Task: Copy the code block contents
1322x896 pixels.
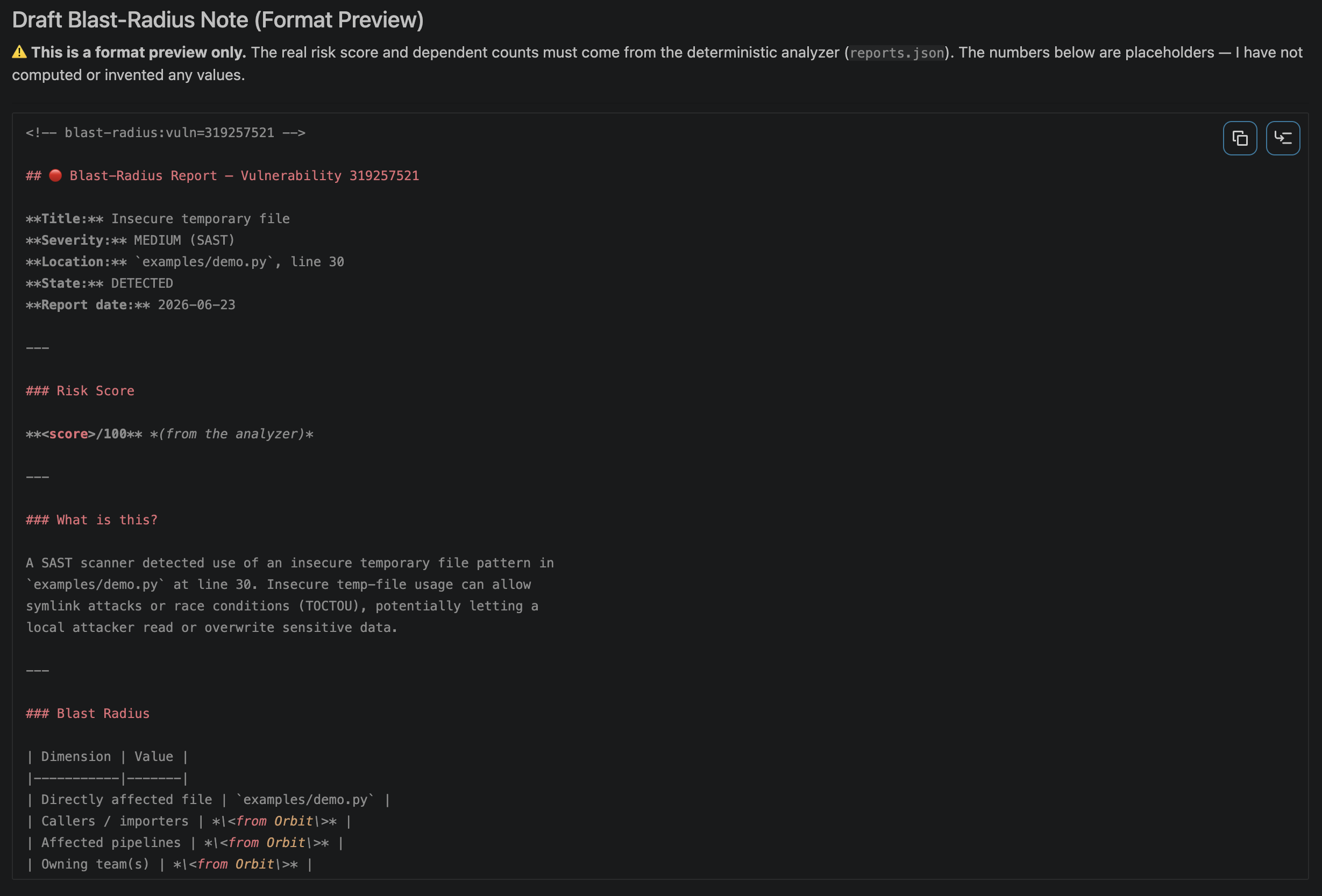Action: 1240,138
